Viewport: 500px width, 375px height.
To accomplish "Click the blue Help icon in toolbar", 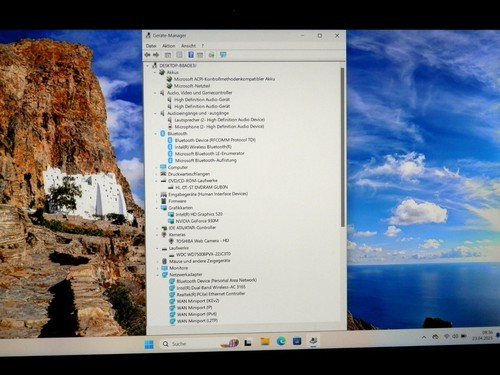I will [191, 55].
